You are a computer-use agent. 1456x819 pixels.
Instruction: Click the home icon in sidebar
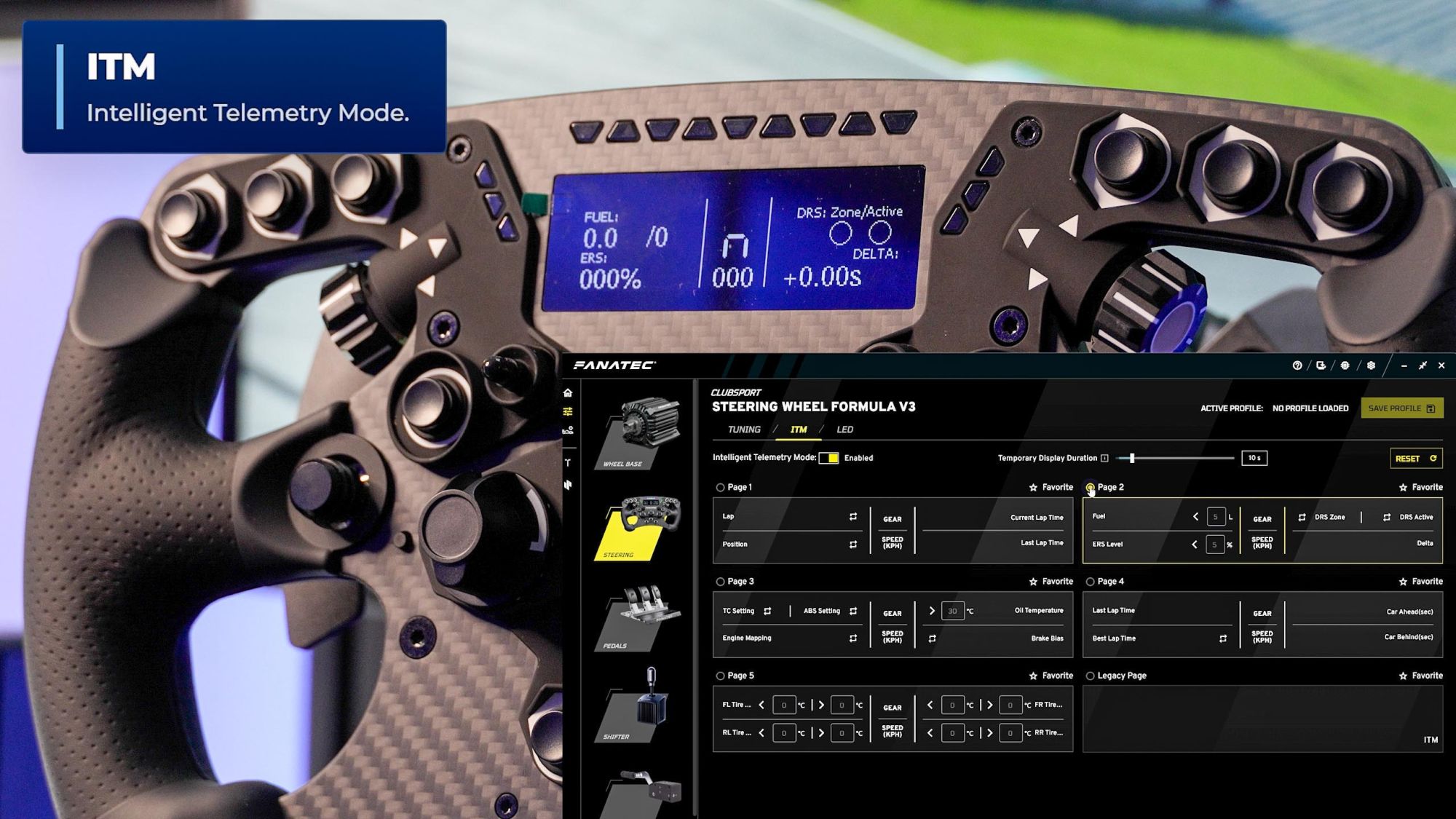pos(568,393)
